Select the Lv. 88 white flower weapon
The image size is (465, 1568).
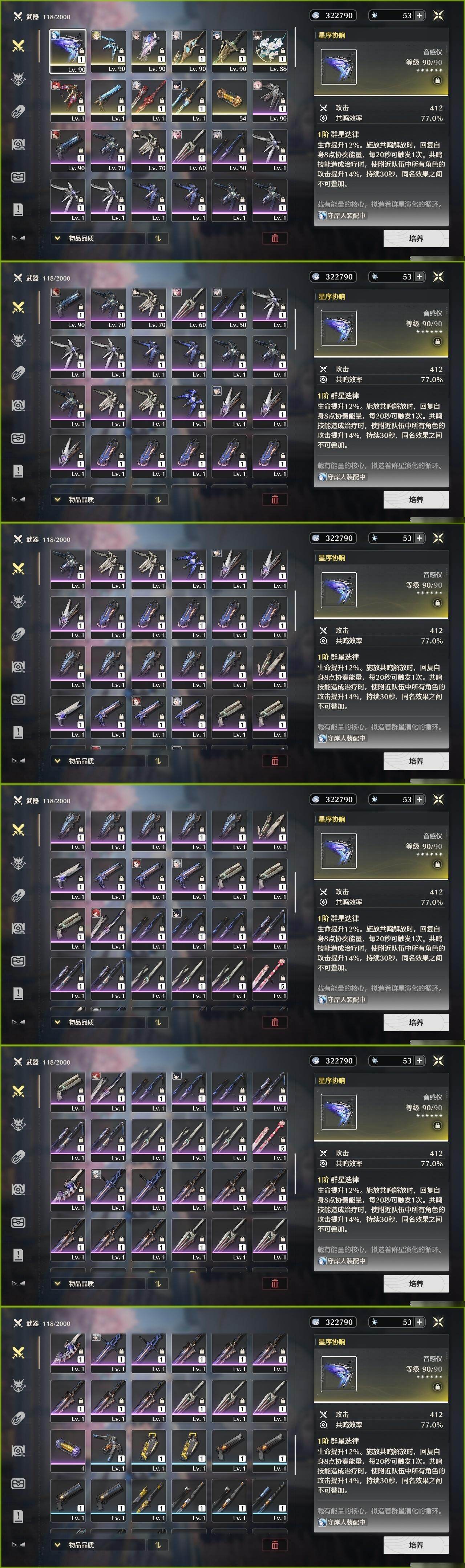pos(270,51)
